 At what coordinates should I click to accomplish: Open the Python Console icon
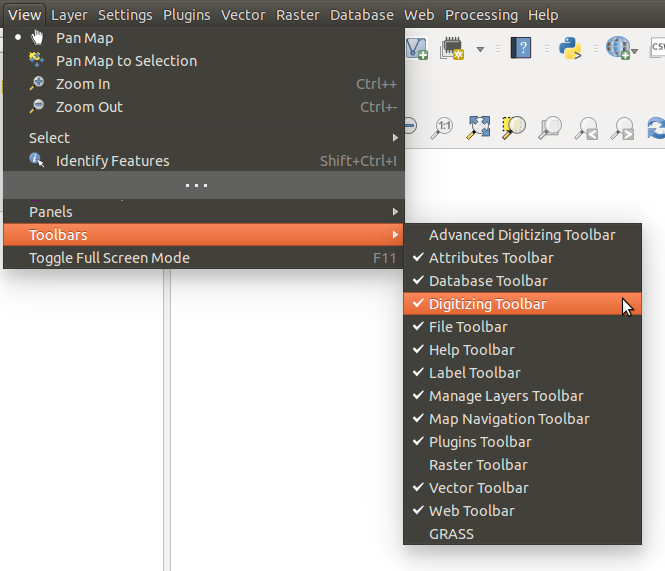click(570, 48)
